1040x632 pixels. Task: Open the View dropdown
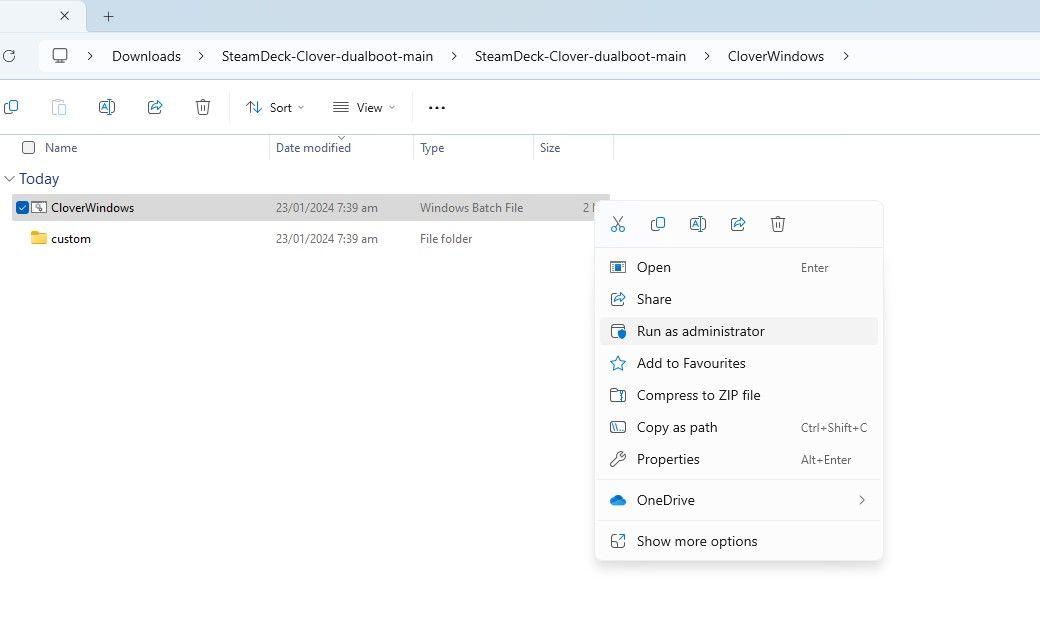coord(364,108)
